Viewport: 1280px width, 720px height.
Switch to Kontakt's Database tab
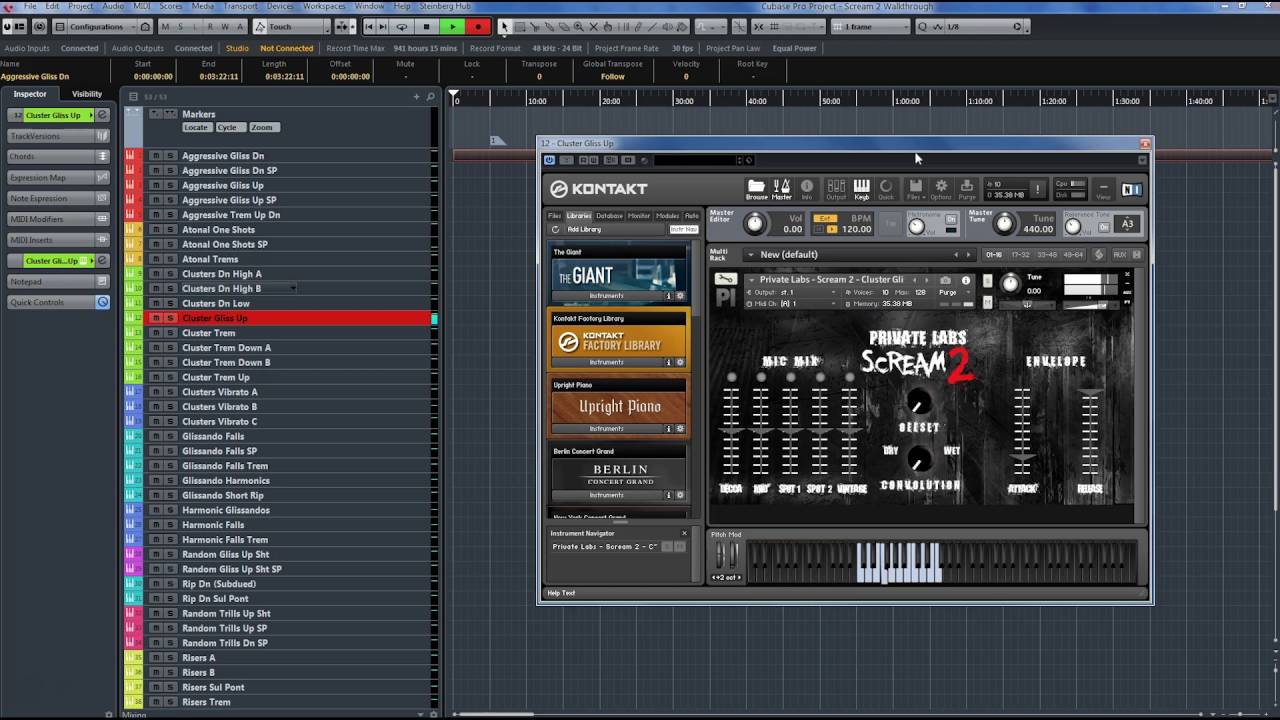coord(609,215)
